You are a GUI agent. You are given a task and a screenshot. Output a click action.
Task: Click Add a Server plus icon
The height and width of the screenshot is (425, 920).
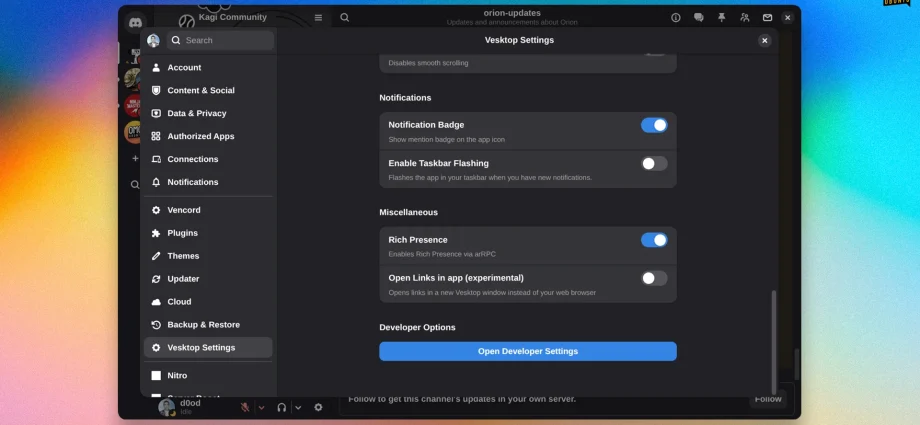pyautogui.click(x=135, y=158)
